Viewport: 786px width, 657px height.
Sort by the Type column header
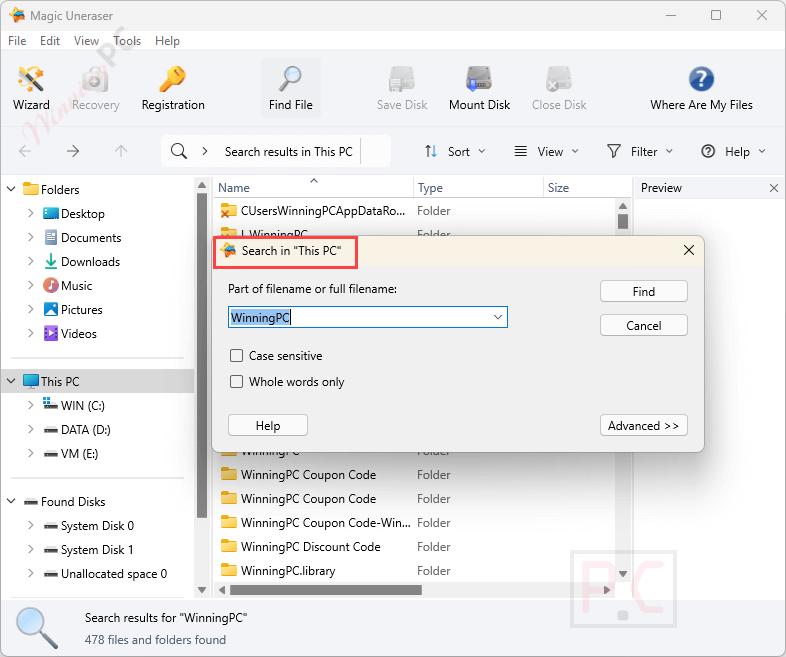[478, 187]
